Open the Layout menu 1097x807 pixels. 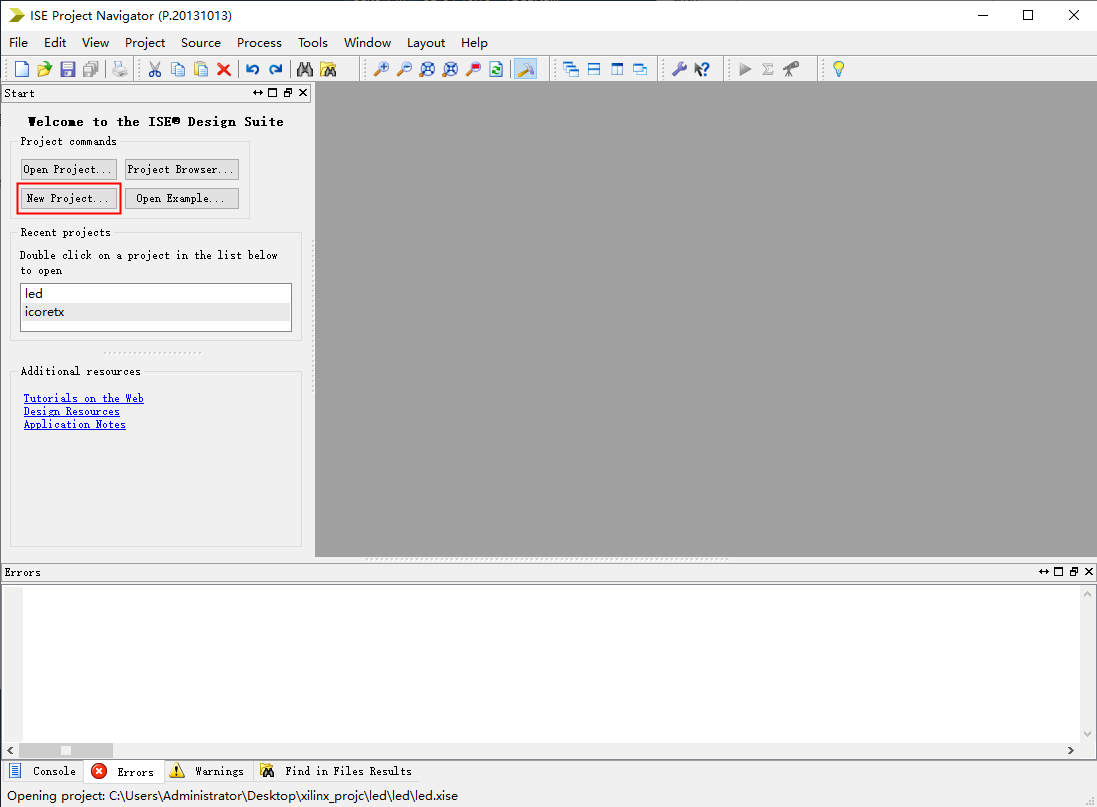click(x=426, y=43)
